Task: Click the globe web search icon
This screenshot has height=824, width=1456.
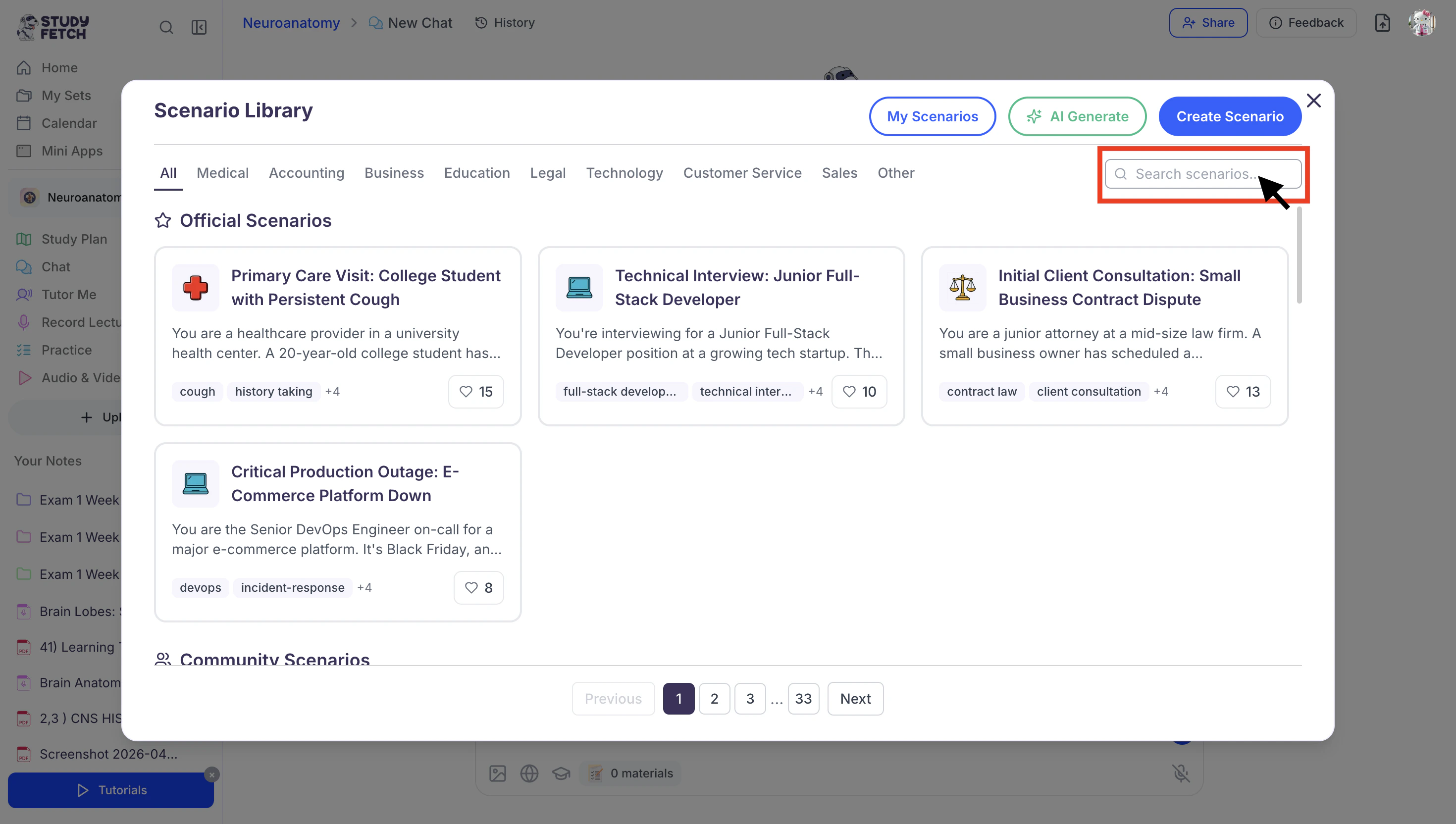Action: 529,773
